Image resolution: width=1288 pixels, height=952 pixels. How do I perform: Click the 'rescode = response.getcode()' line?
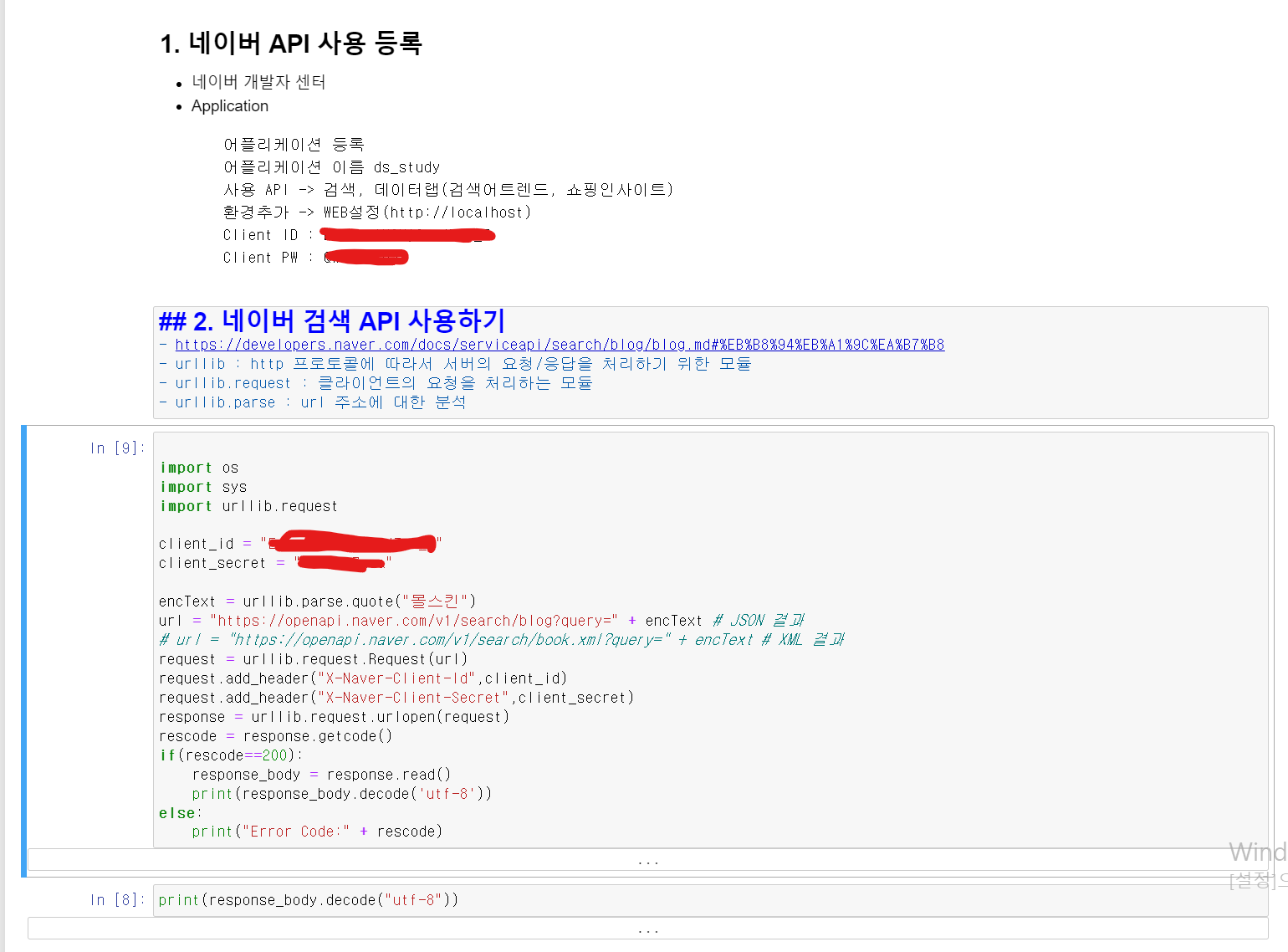point(276,736)
